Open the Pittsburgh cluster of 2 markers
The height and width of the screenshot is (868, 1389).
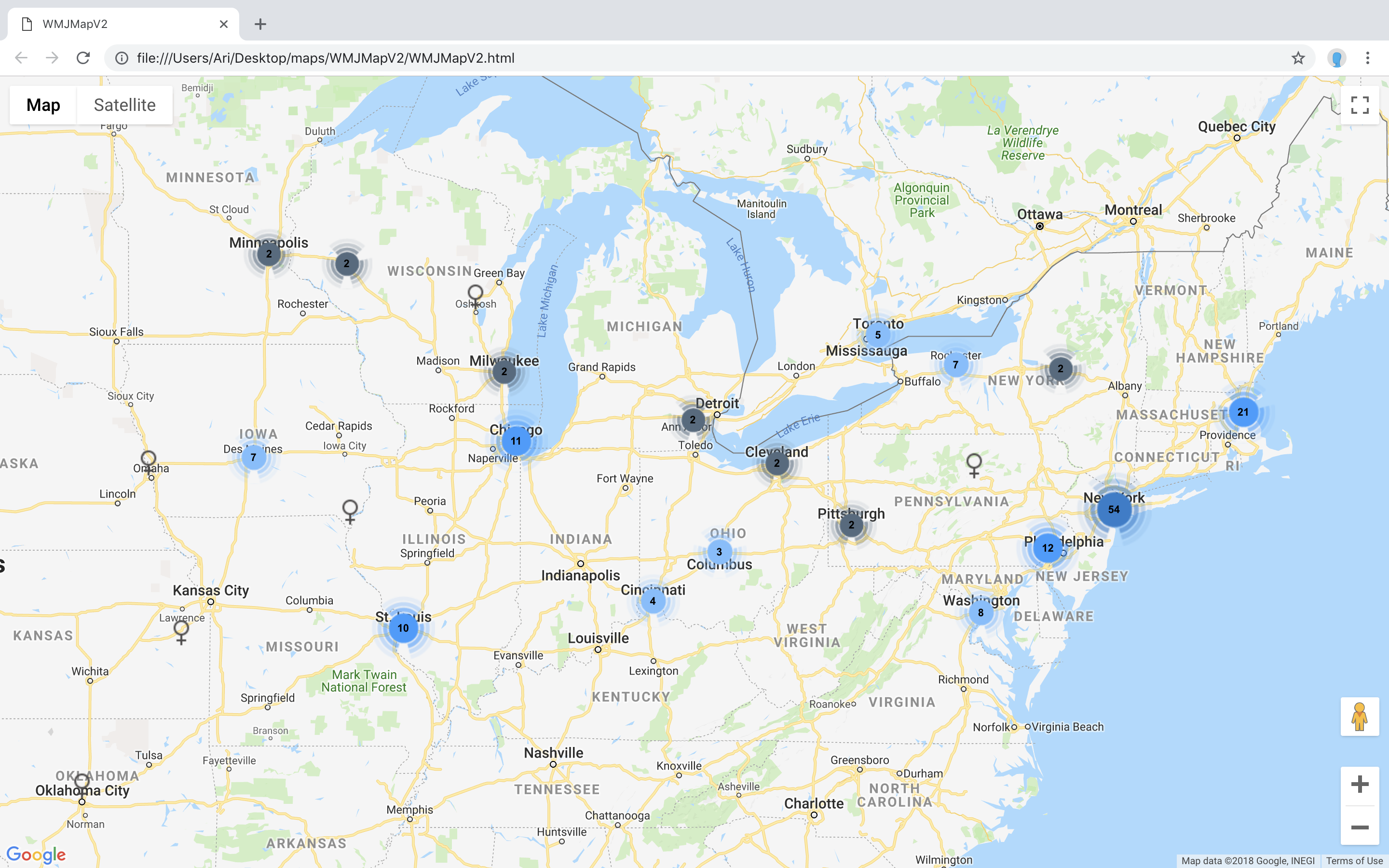pos(851,525)
